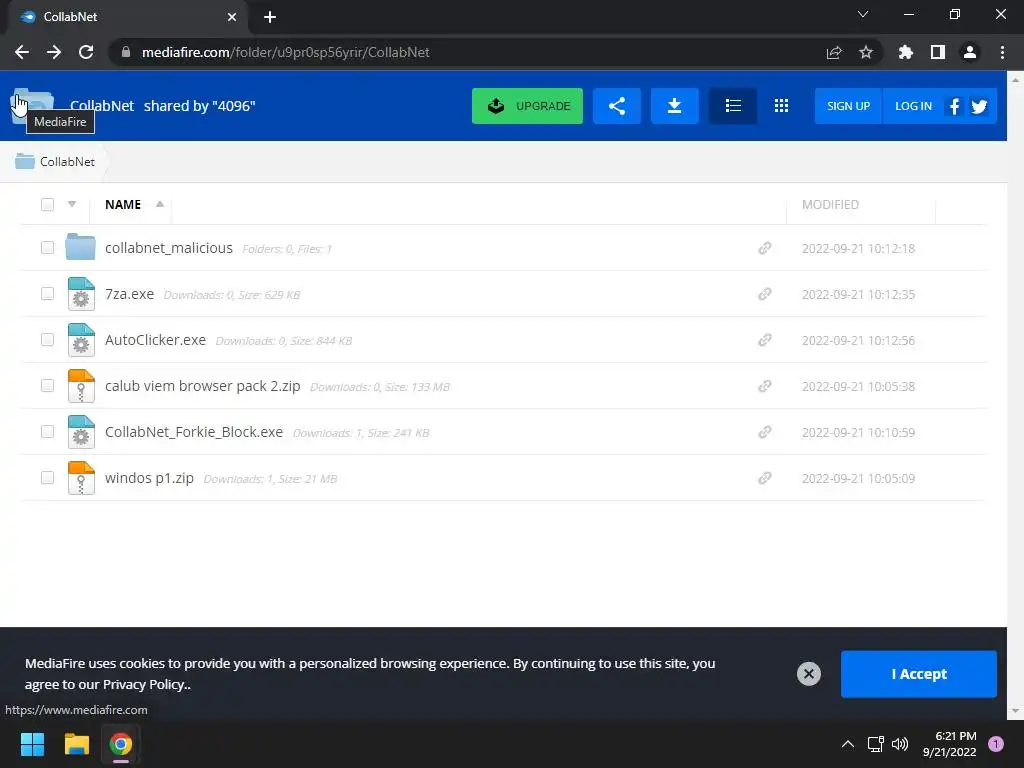Open Chrome extensions puzzle icon
1024x768 pixels.
click(905, 52)
